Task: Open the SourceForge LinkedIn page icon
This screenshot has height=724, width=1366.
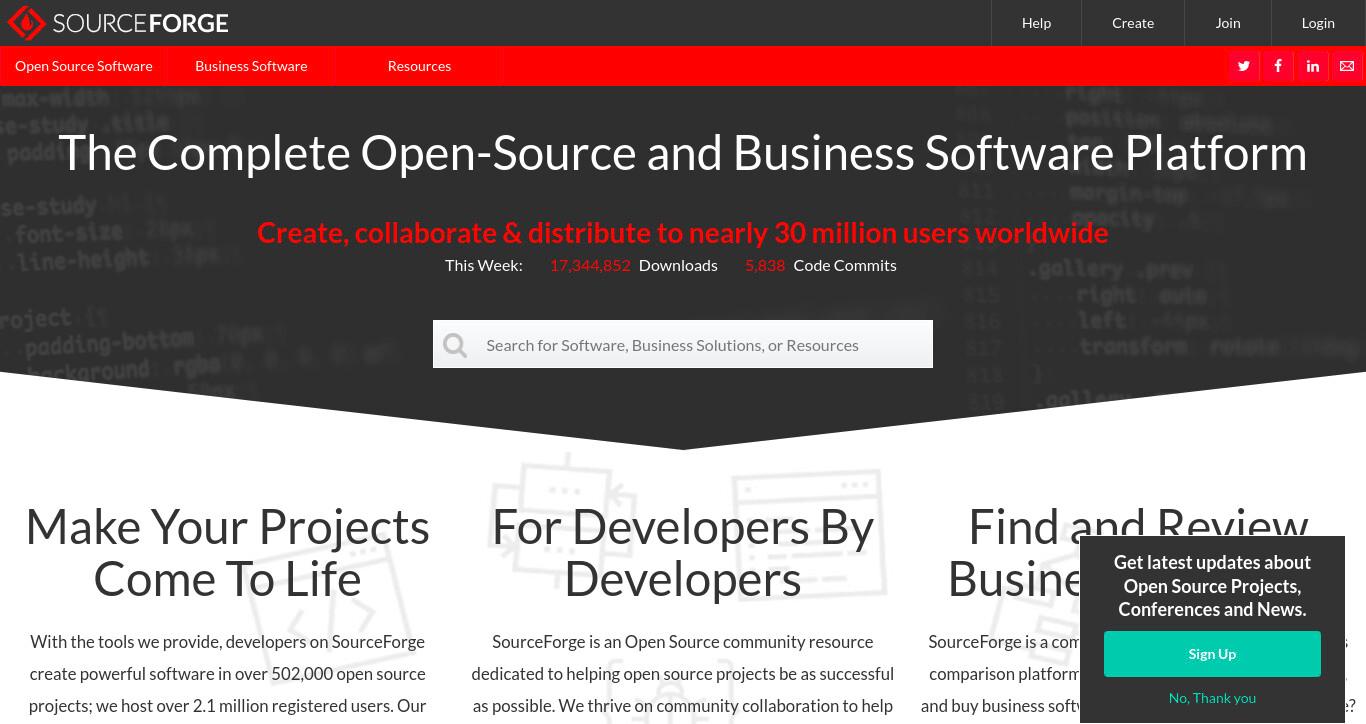Action: 1313,66
